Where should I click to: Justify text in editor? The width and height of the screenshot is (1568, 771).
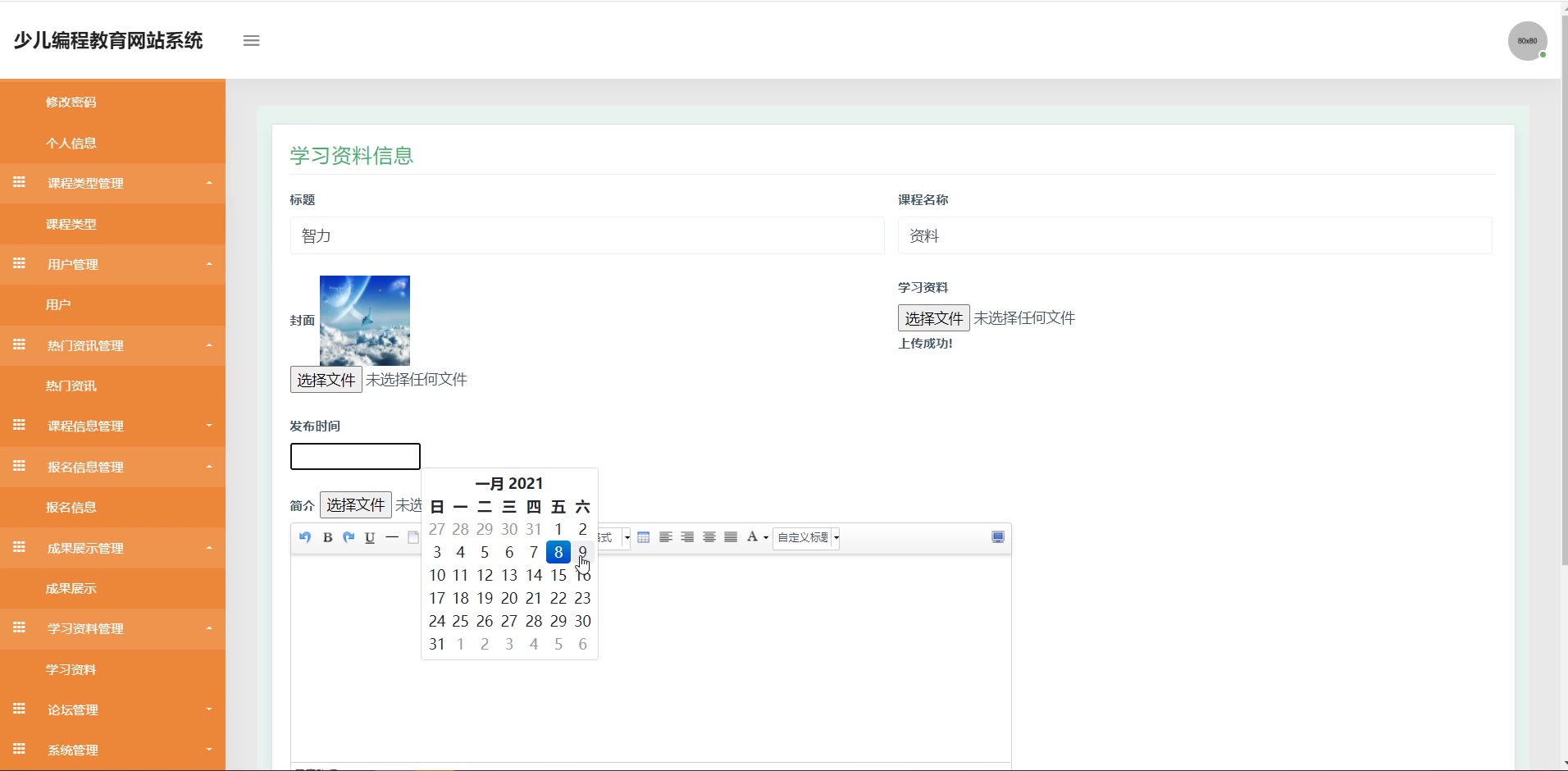[731, 537]
